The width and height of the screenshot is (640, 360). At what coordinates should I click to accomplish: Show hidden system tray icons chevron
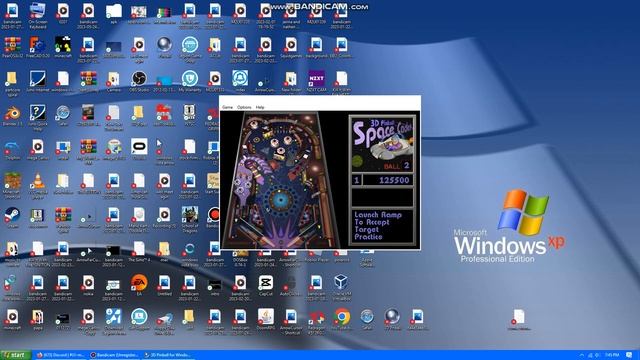point(582,355)
